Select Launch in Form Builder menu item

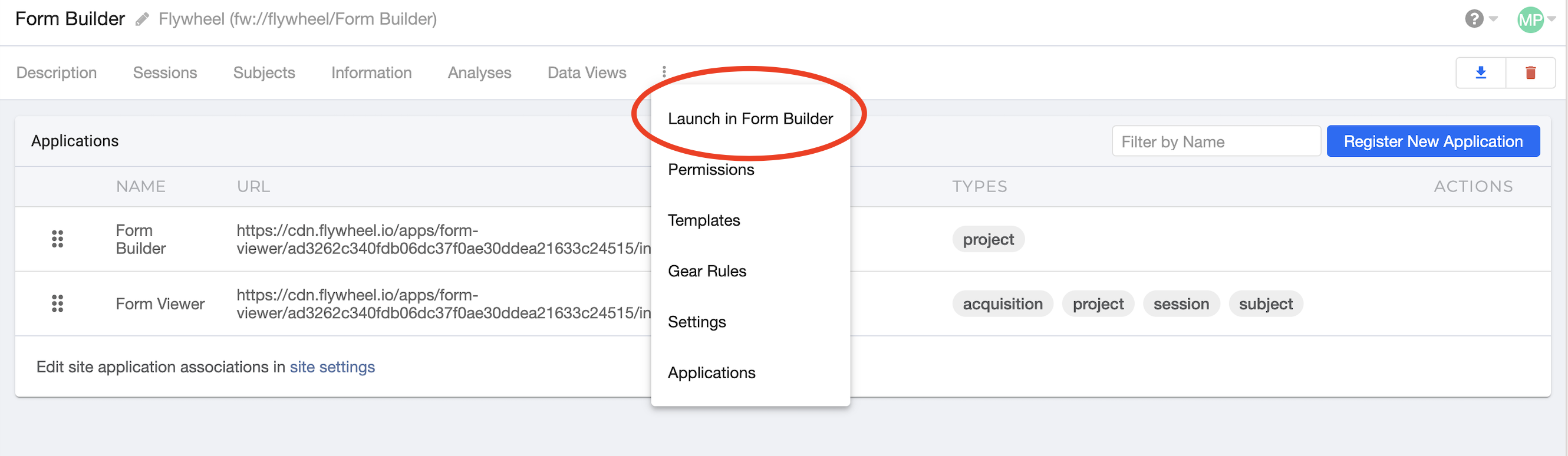coord(750,118)
